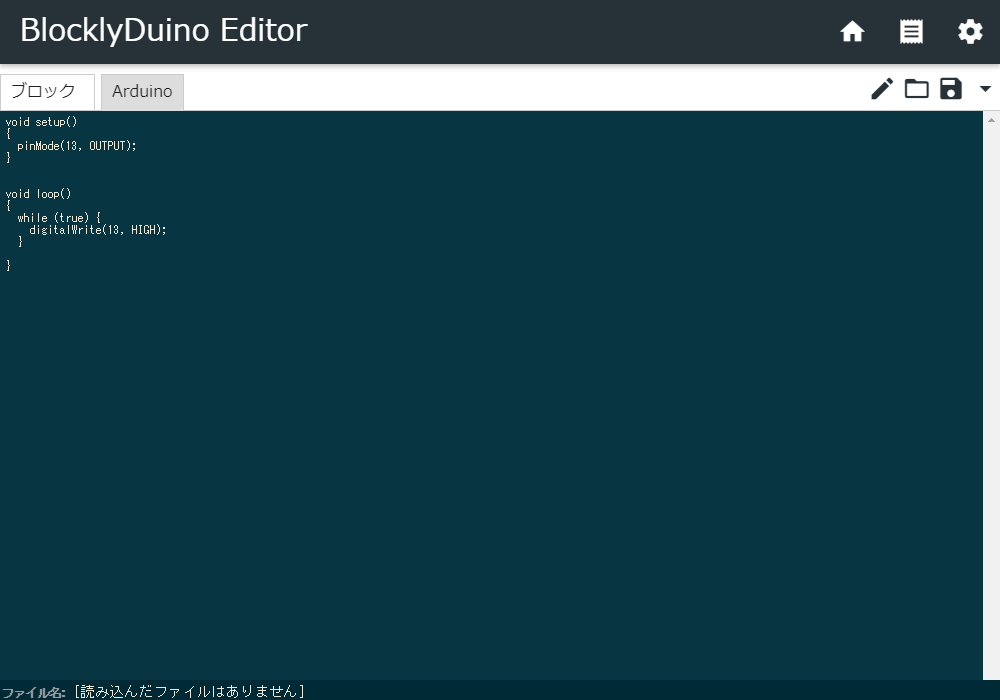Click the pinMode(13, OUTPUT) code line
Screen dimensions: 1000x700
click(77, 146)
